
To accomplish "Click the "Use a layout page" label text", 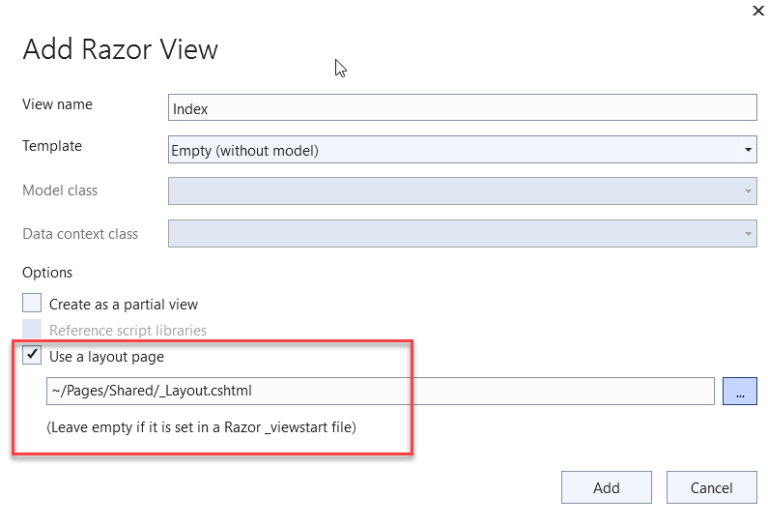I will [x=106, y=357].
